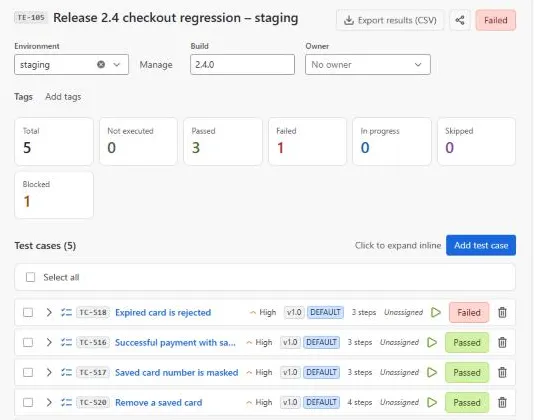Click '4 steps' on TC-520 row
Viewport: 535px width, 420px height.
[360, 402]
